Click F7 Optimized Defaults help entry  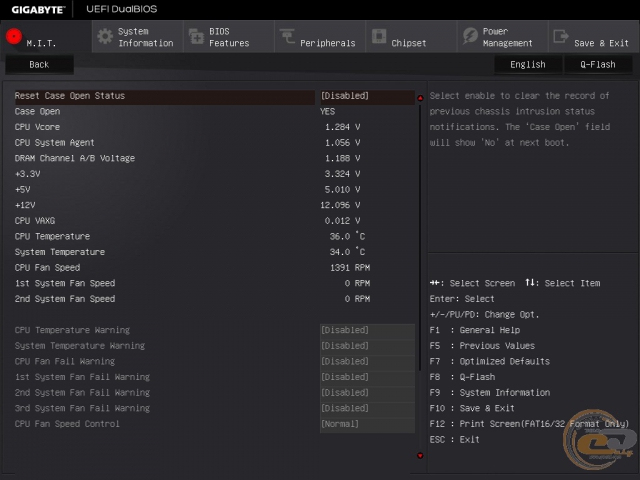(489, 361)
